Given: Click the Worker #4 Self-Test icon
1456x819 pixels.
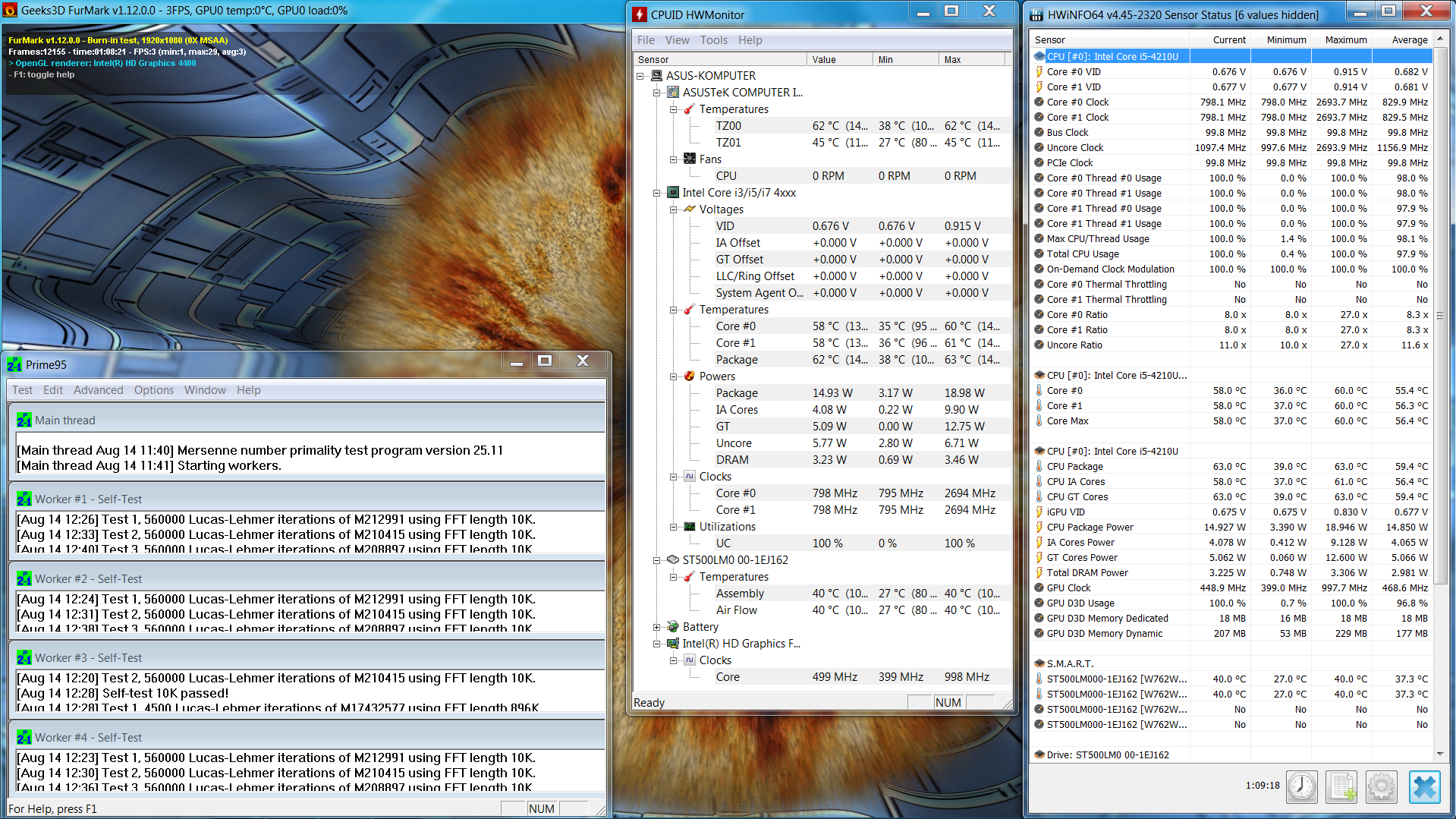Looking at the screenshot, I should (24, 738).
